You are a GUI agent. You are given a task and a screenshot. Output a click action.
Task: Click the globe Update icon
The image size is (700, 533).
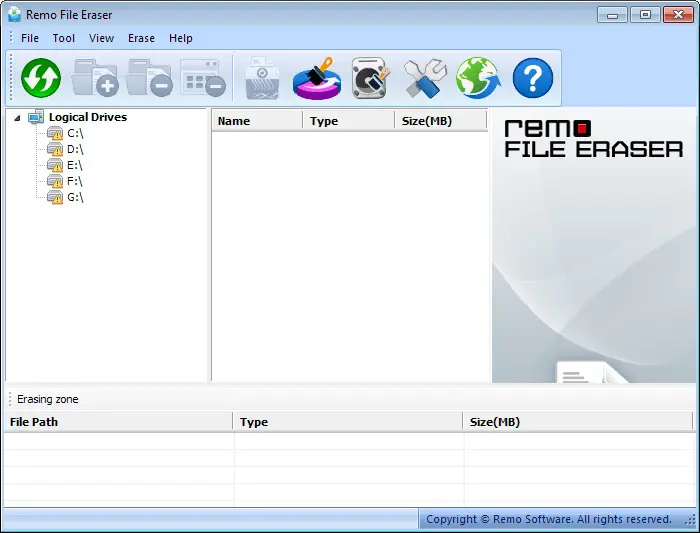[478, 78]
